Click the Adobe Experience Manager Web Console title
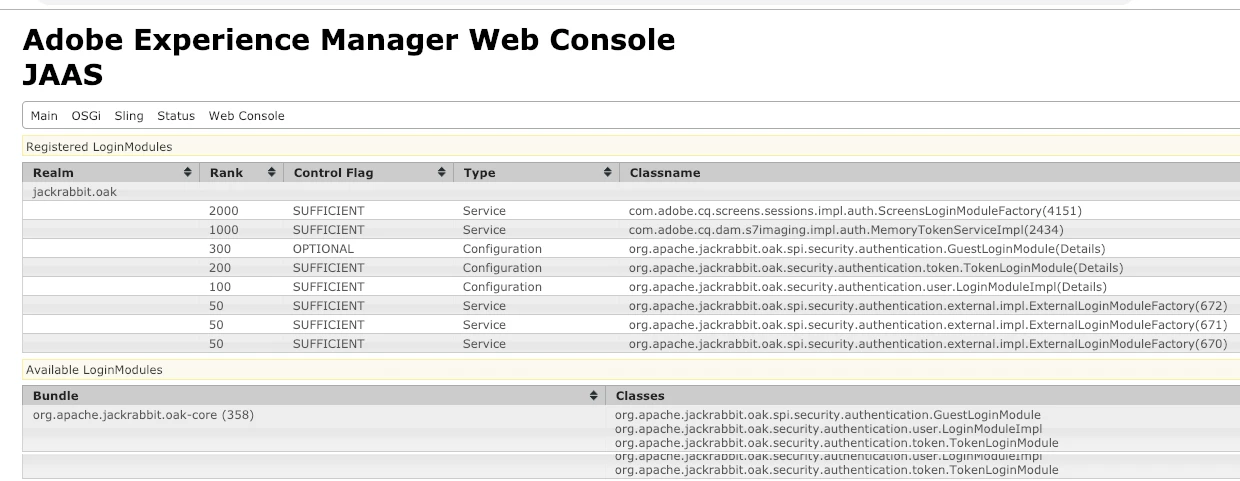This screenshot has height=481, width=1240. (348, 40)
